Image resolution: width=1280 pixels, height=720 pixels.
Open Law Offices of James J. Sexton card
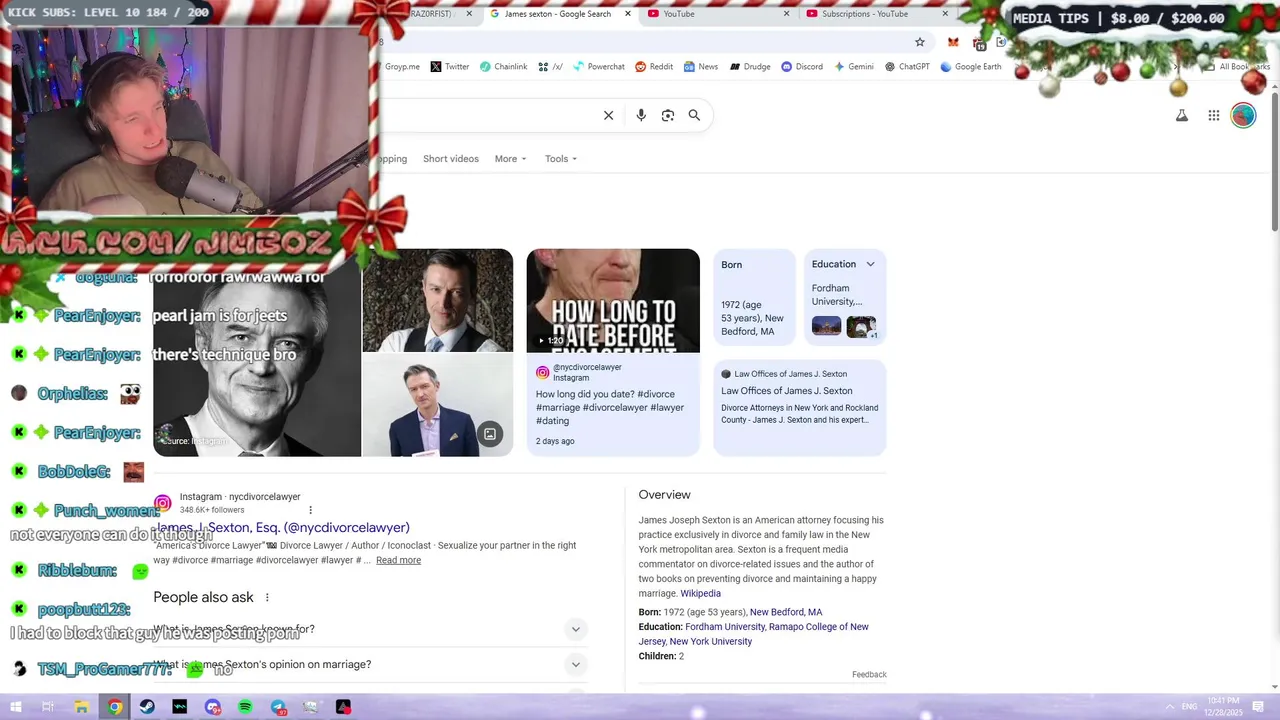point(799,408)
